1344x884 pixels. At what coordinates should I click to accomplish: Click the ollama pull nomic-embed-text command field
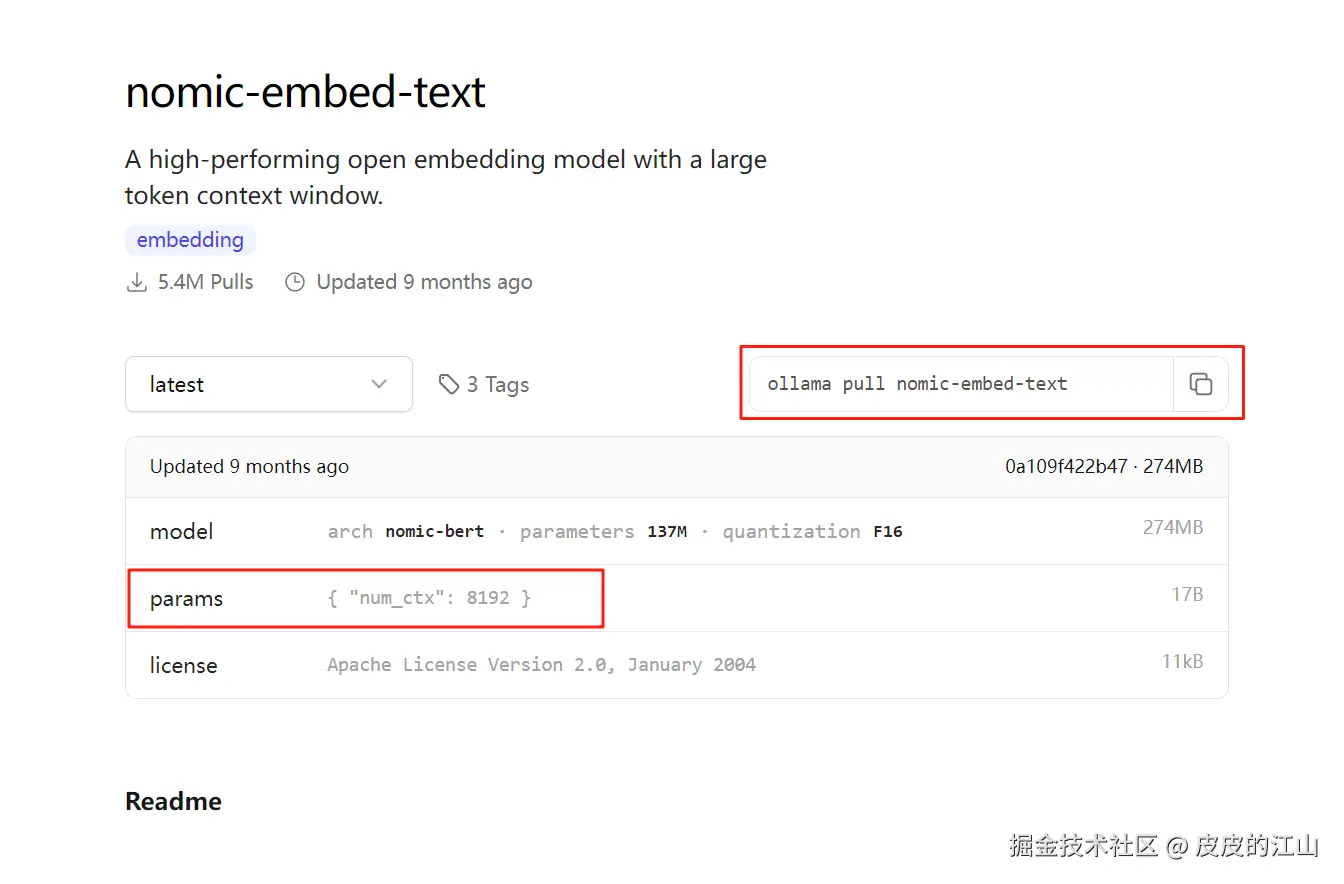pyautogui.click(x=961, y=384)
